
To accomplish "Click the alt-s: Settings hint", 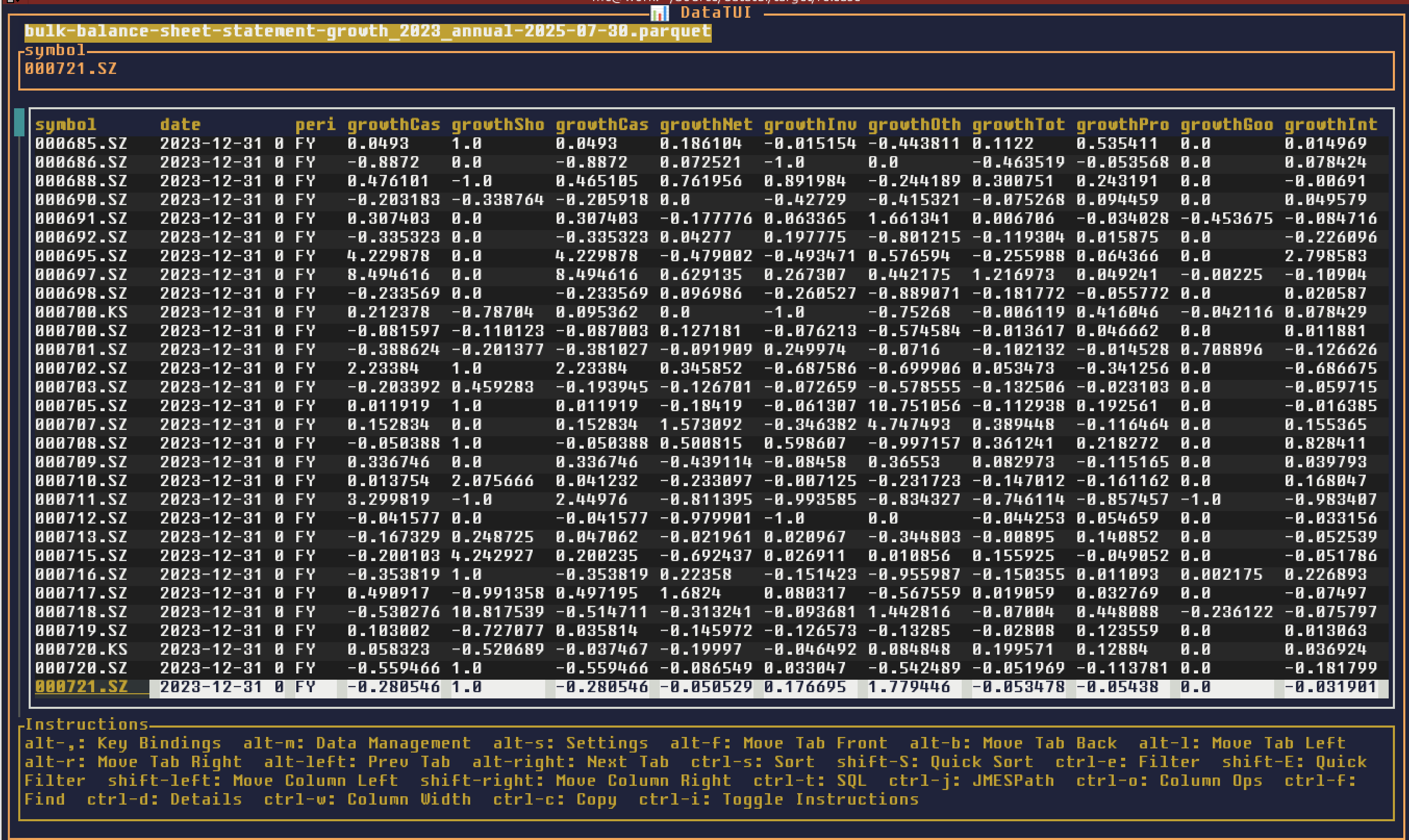I will (570, 743).
